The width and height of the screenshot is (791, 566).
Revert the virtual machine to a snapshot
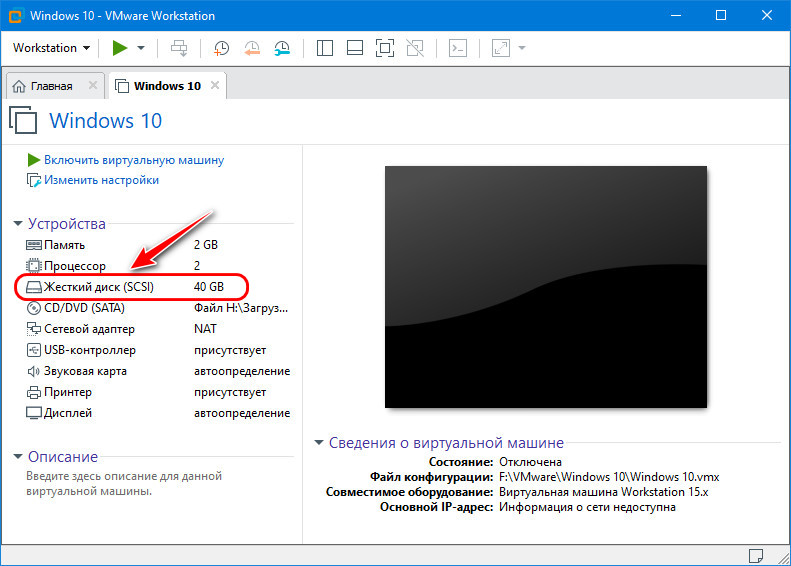252,48
